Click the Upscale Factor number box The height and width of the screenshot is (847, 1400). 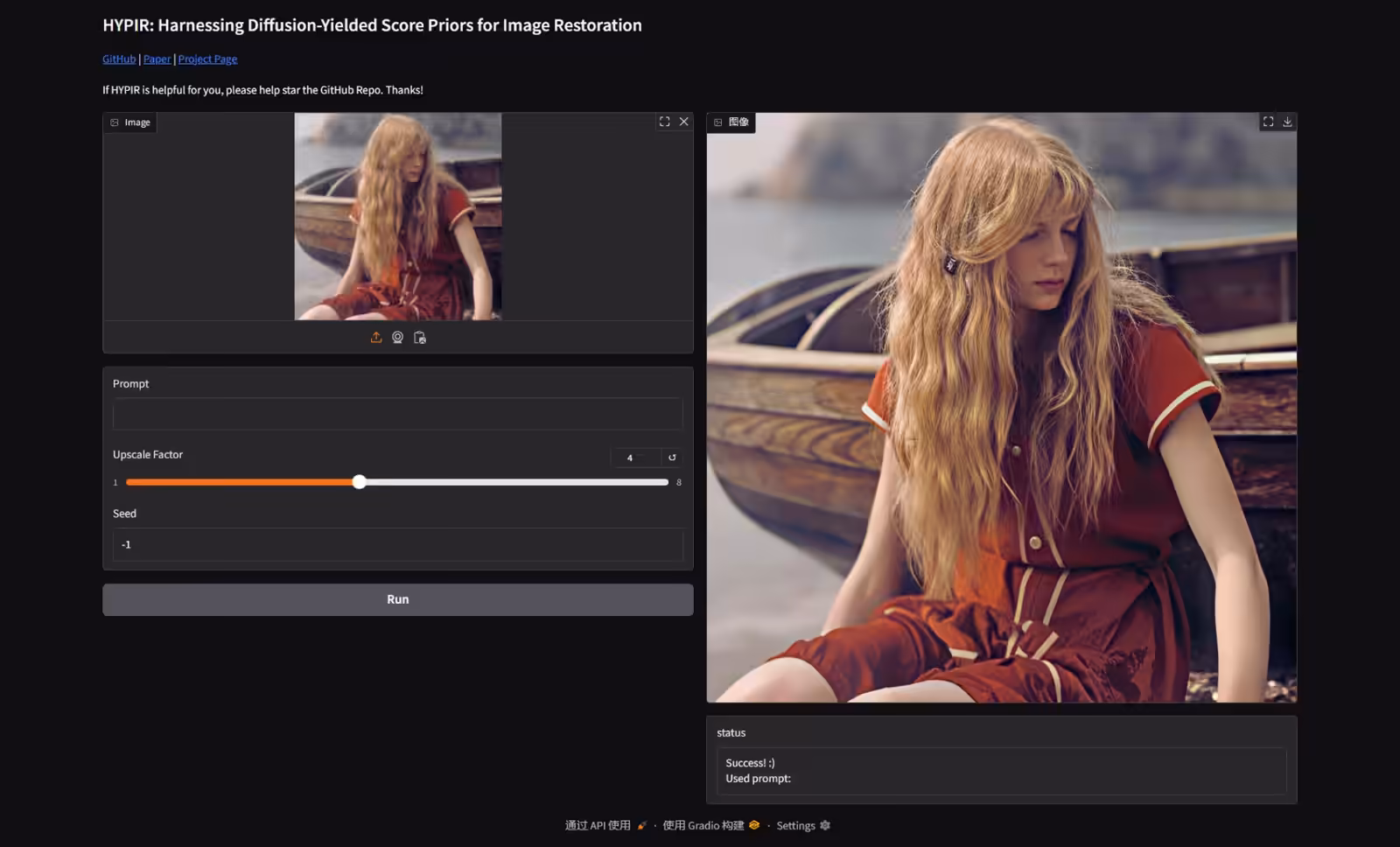click(634, 458)
